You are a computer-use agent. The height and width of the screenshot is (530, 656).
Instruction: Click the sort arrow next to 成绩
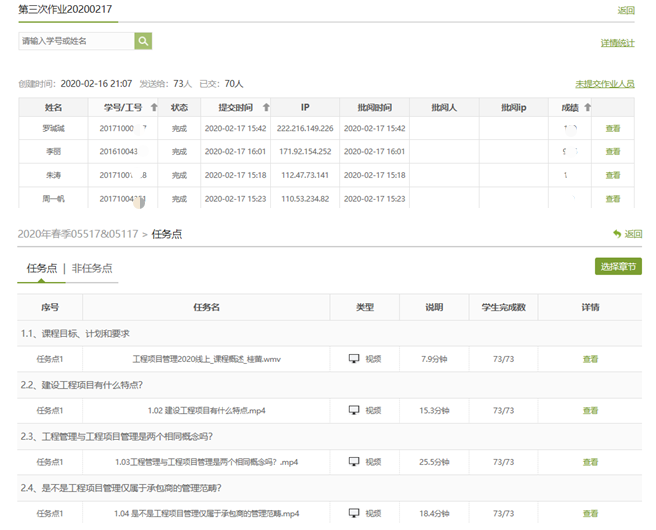(587, 107)
